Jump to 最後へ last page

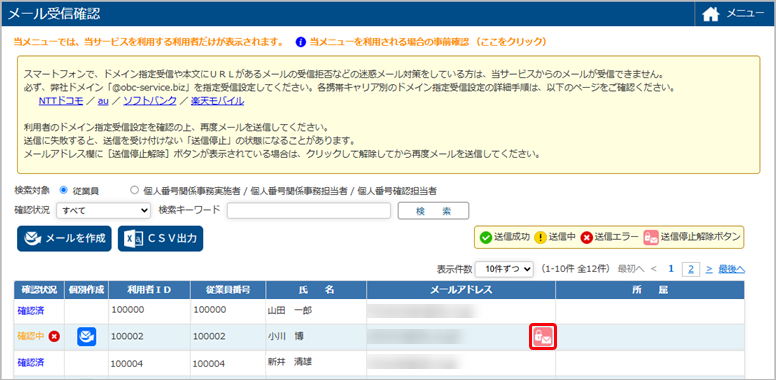point(731,269)
